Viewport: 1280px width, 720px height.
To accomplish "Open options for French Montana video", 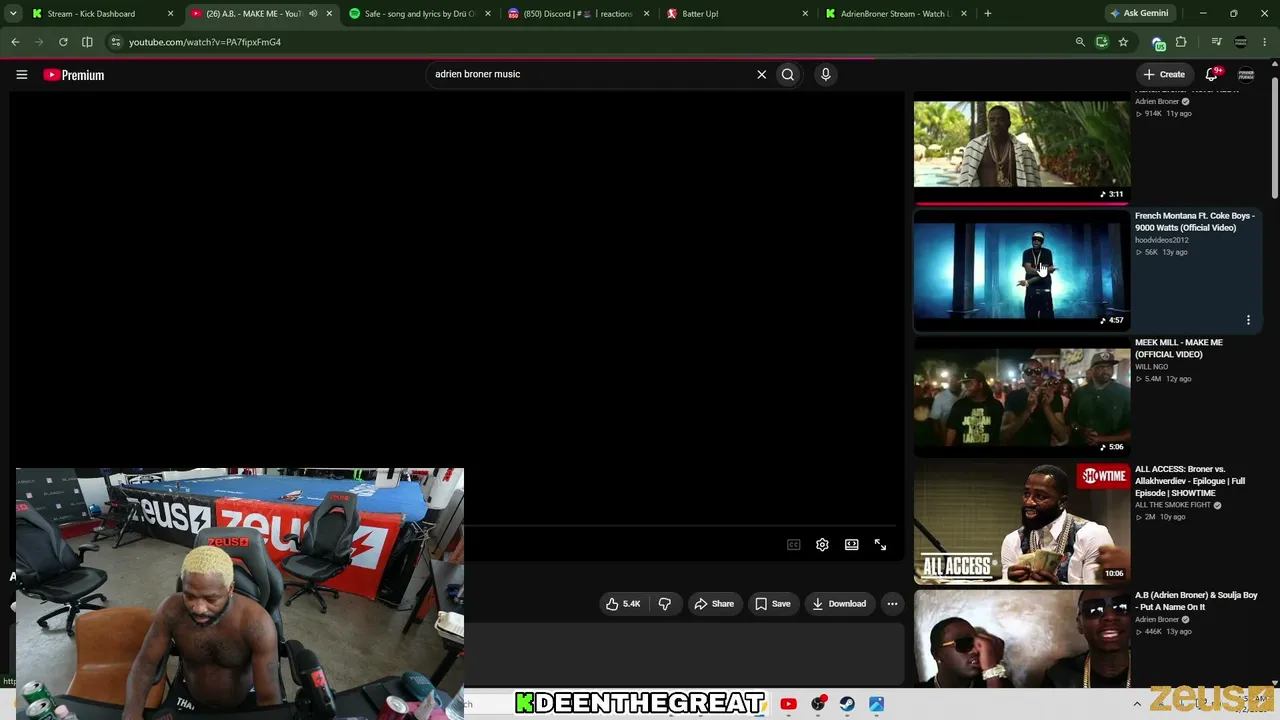I will 1248,320.
